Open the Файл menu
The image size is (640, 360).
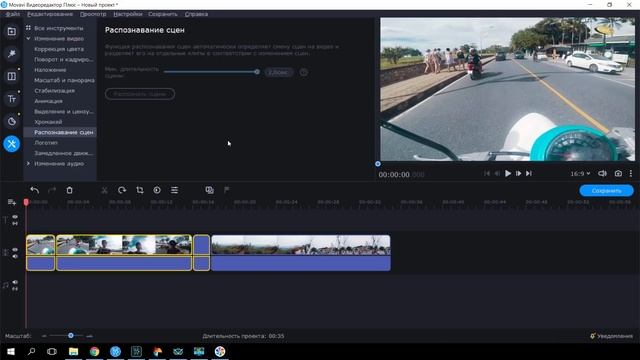(13, 14)
